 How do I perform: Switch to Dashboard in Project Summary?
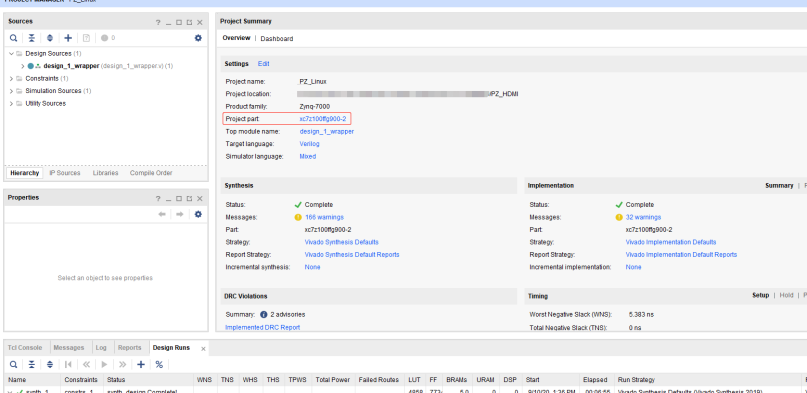pyautogui.click(x=277, y=39)
